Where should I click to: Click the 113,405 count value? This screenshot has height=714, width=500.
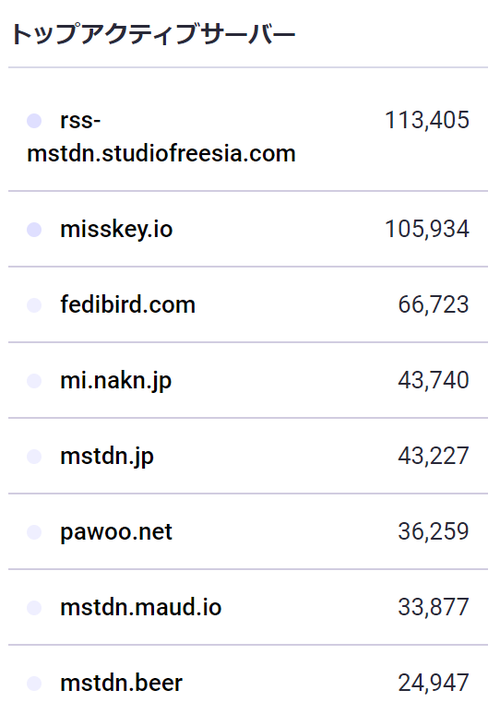point(427,120)
